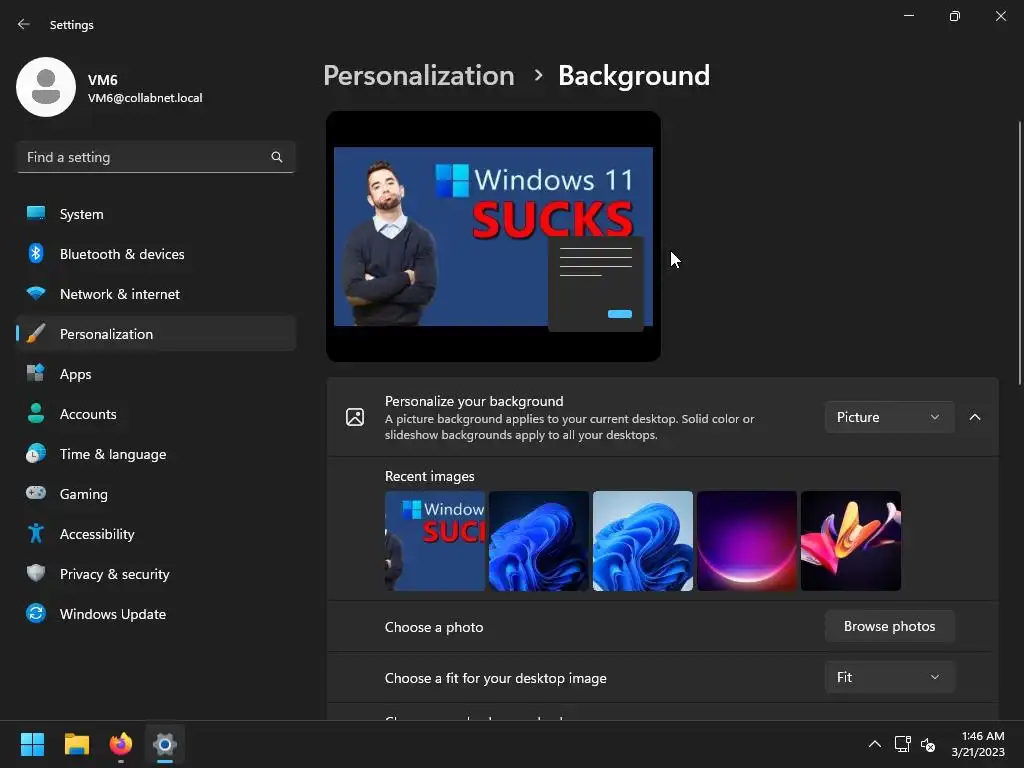Click the Time & language sidebar label
Screen dimensions: 1024x768
pos(113,455)
